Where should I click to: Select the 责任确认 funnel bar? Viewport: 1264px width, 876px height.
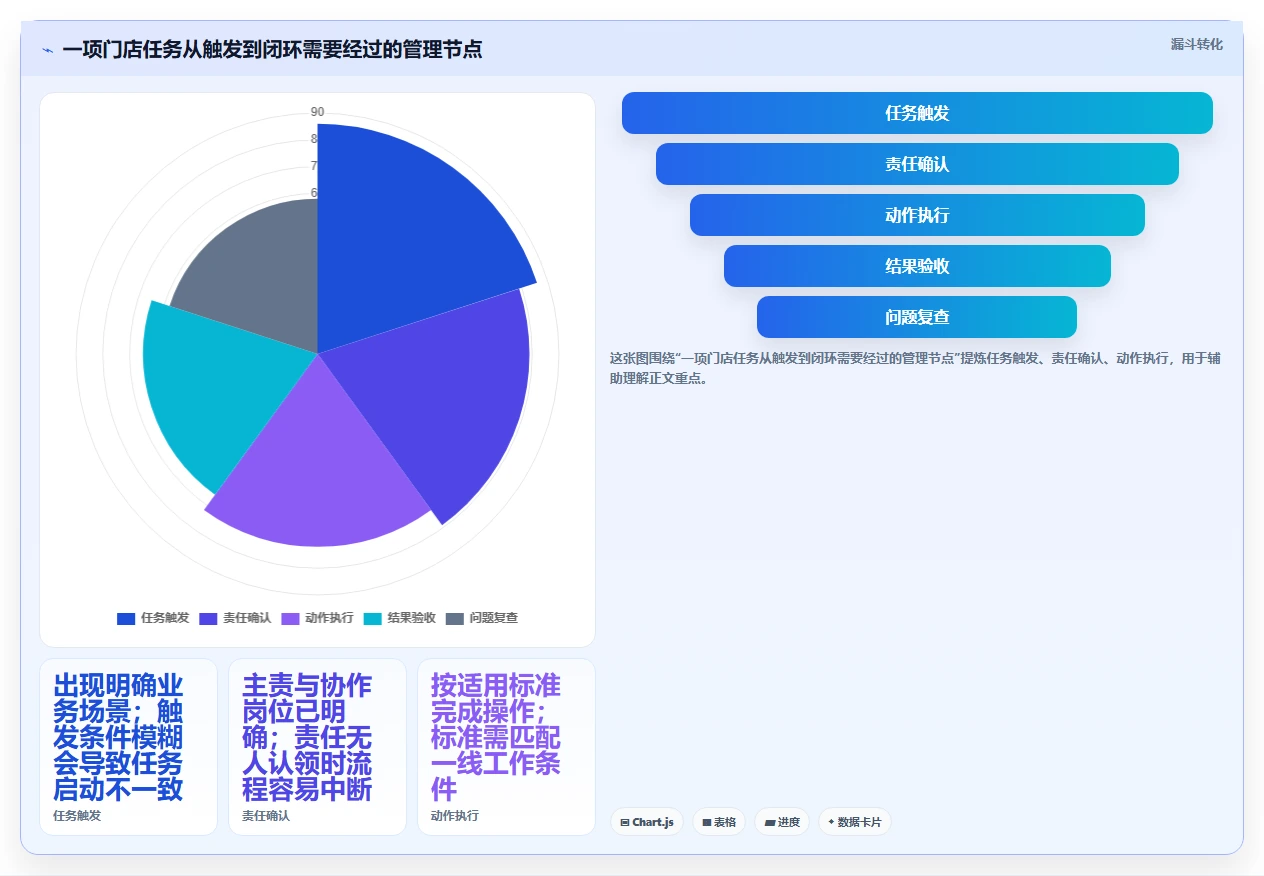[917, 164]
